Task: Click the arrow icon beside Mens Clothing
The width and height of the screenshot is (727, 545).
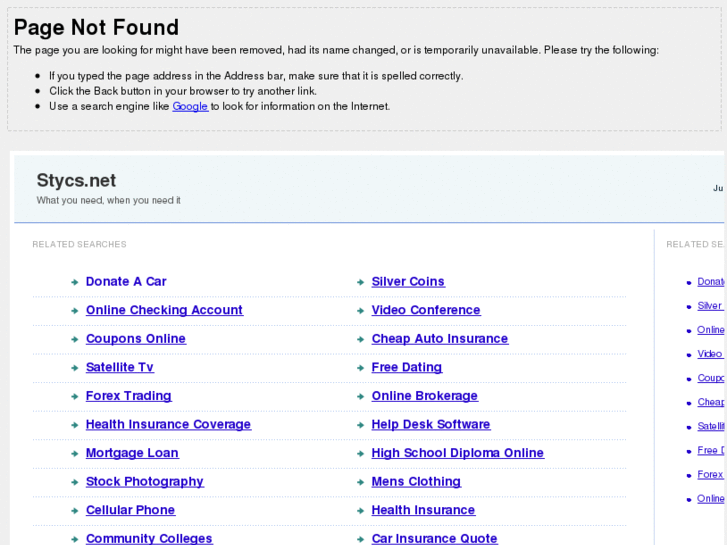Action: (x=360, y=482)
